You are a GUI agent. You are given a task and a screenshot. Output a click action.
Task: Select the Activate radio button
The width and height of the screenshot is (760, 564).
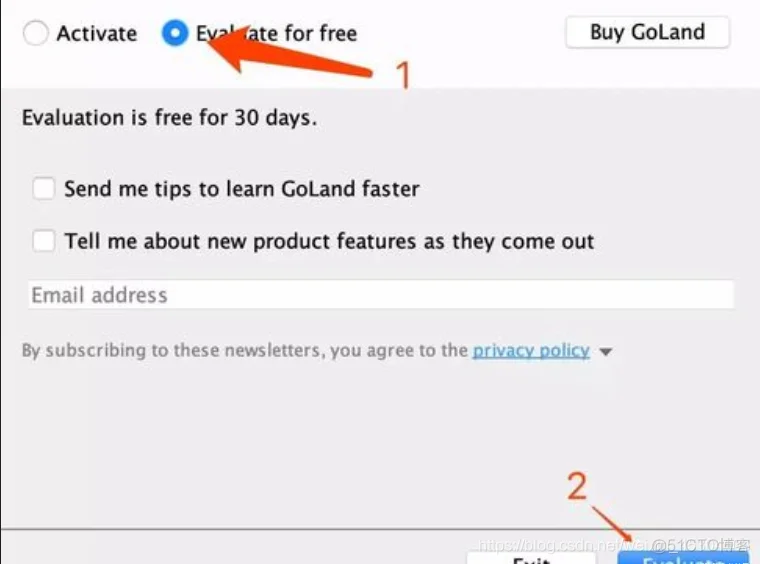tap(35, 33)
